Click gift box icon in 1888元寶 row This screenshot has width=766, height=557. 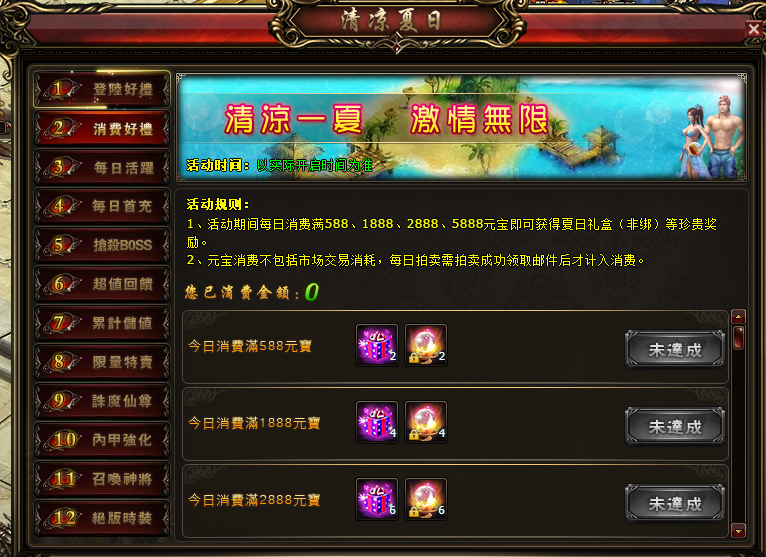pos(377,422)
